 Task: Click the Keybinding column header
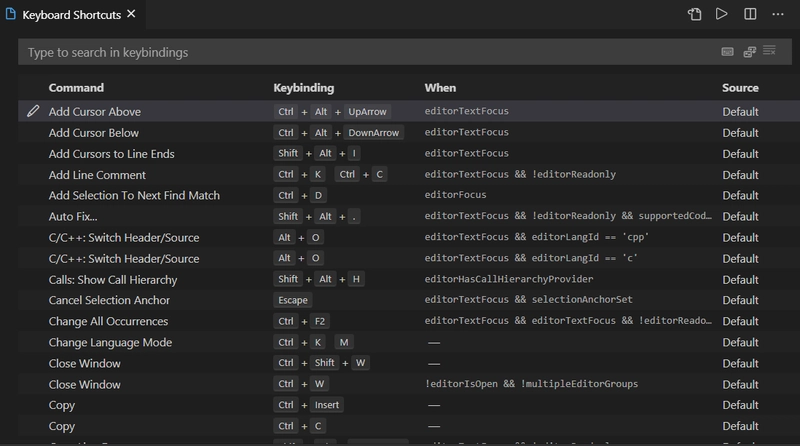pyautogui.click(x=304, y=88)
